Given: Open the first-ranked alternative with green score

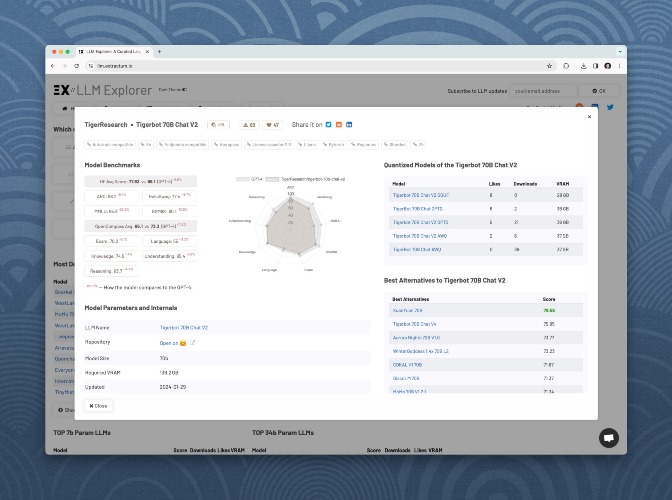Looking at the screenshot, I should (407, 310).
